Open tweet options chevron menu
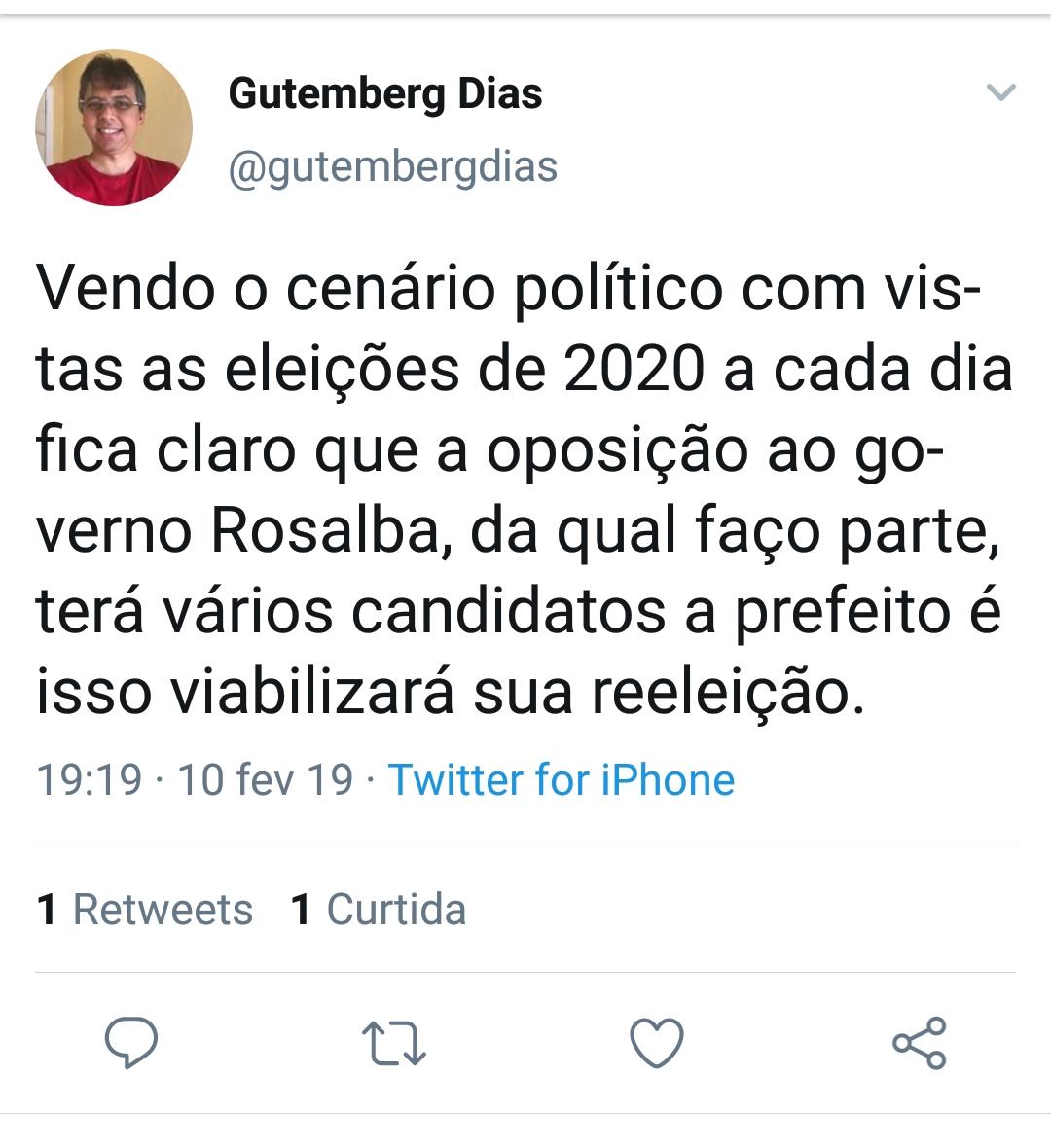 coord(1000,93)
